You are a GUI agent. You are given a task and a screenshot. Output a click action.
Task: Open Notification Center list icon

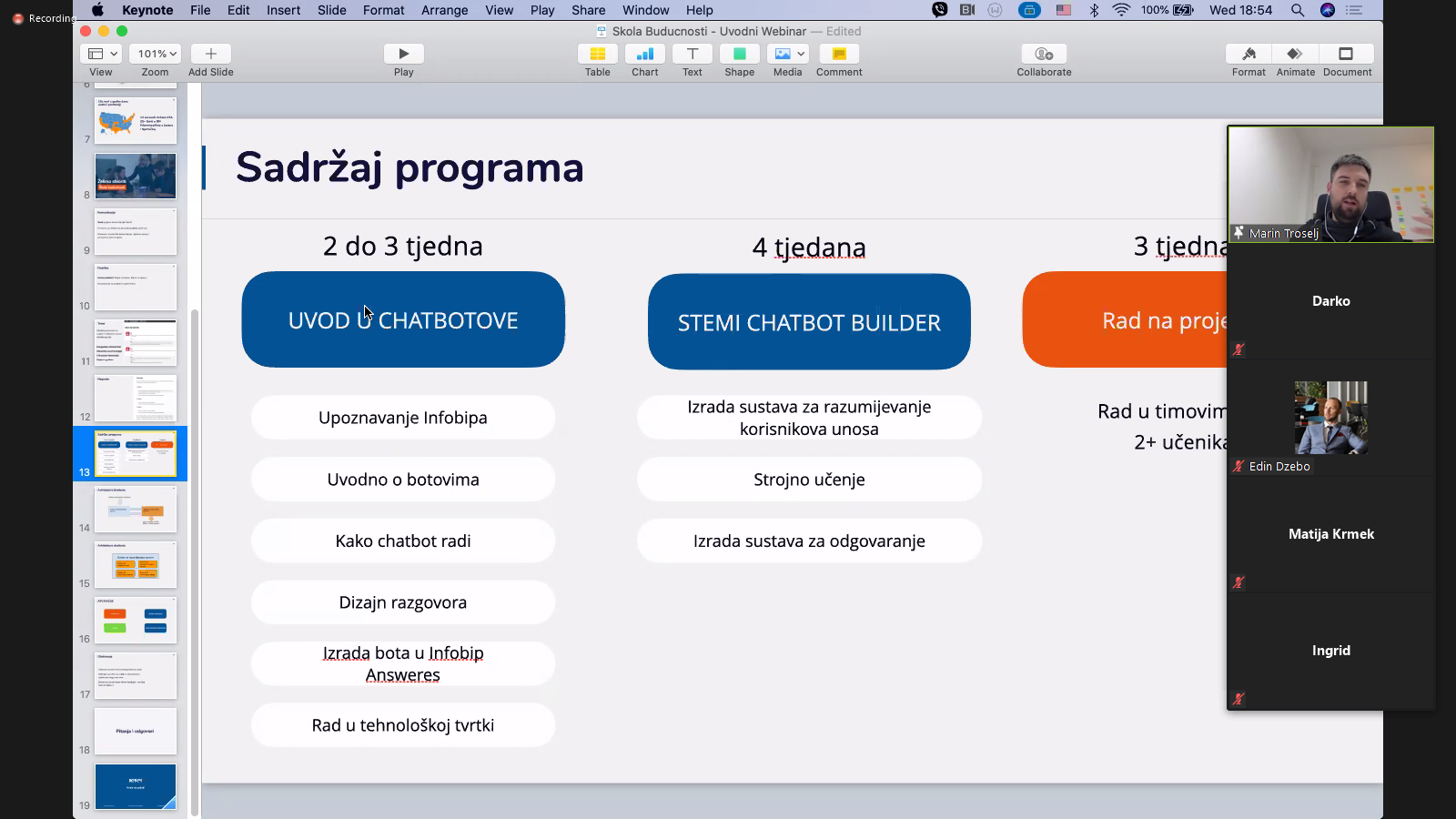1355,10
